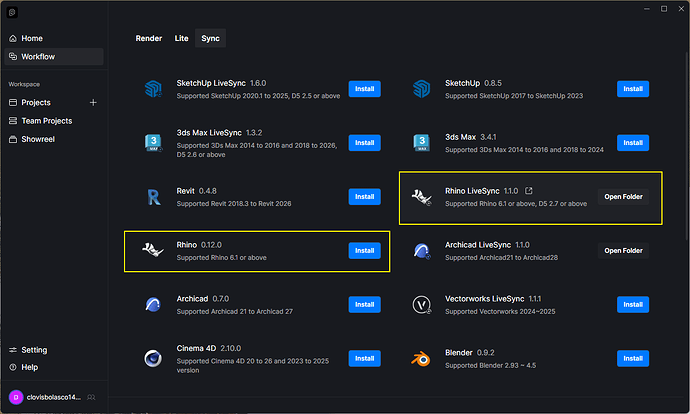This screenshot has height=414, width=690.
Task: Install the Revit 0.4.8 plugin
Action: (364, 197)
